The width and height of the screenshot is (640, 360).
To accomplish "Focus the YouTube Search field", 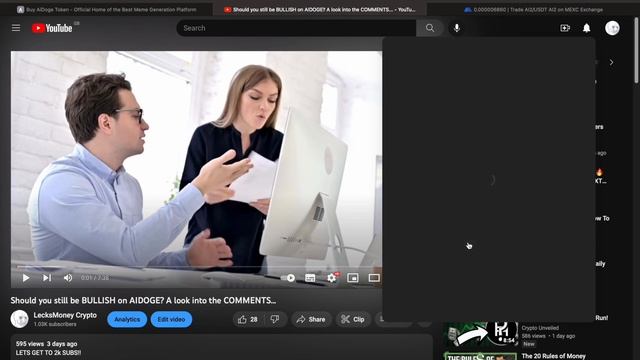I will coord(296,28).
